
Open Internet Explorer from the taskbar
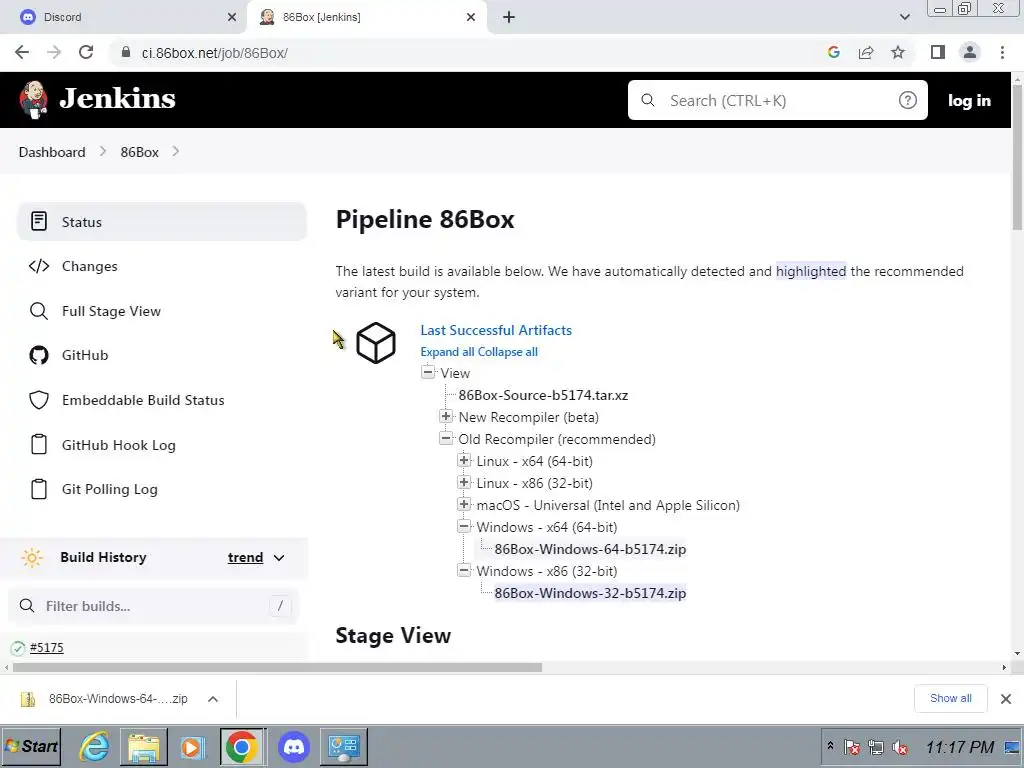click(95, 746)
